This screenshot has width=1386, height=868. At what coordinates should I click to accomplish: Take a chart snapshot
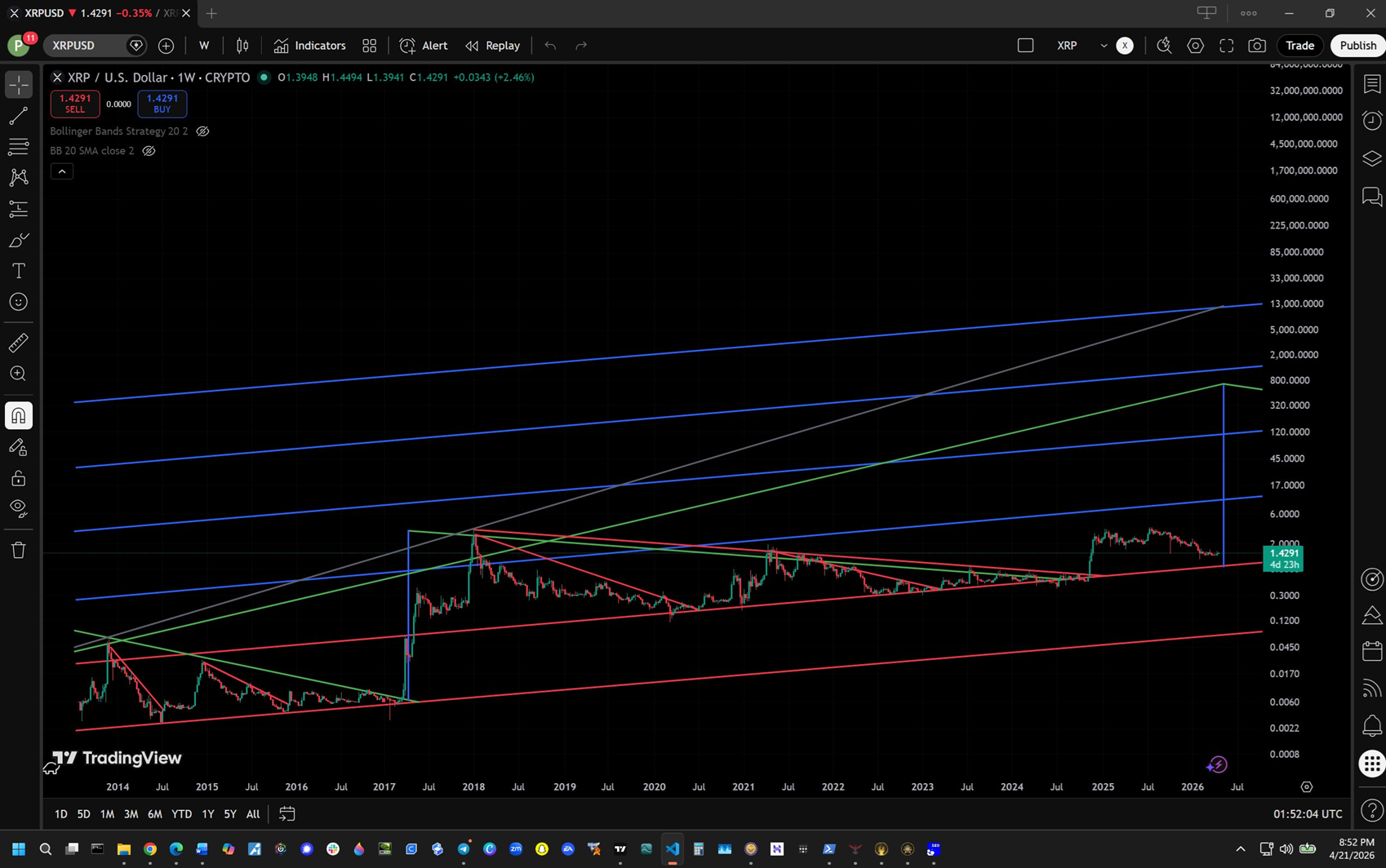[x=1258, y=46]
